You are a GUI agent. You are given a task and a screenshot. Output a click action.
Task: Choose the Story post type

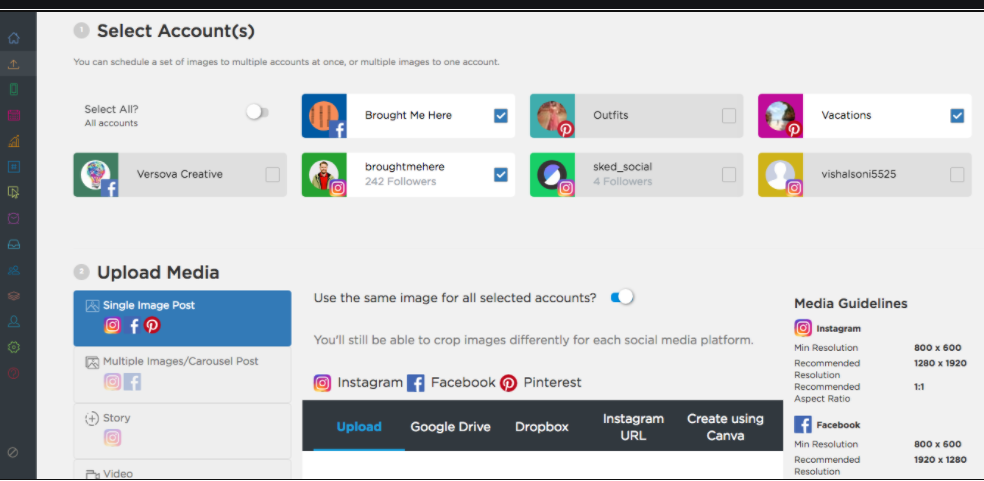182,431
